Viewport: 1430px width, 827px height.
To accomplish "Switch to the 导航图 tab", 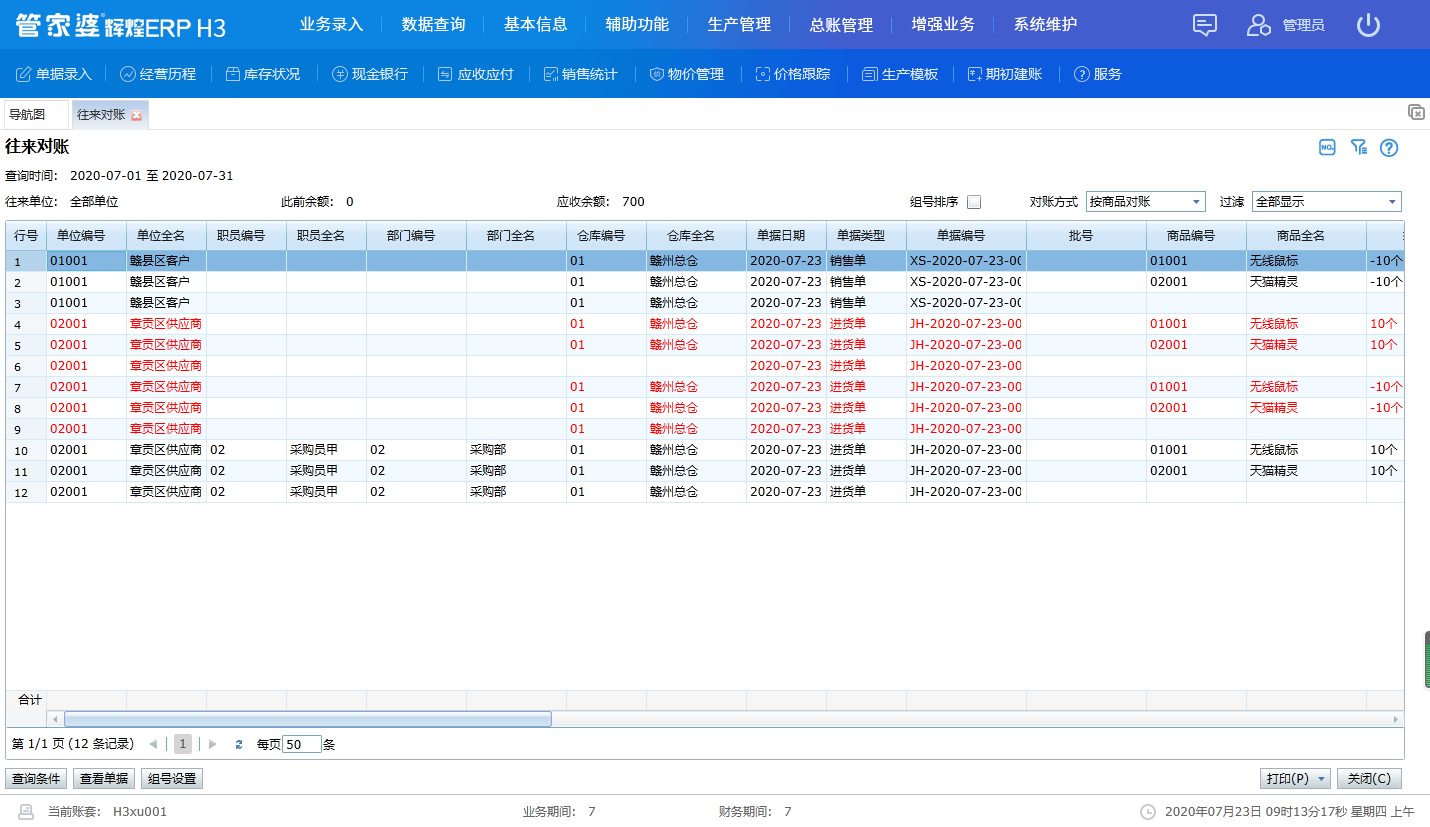I will tap(36, 115).
